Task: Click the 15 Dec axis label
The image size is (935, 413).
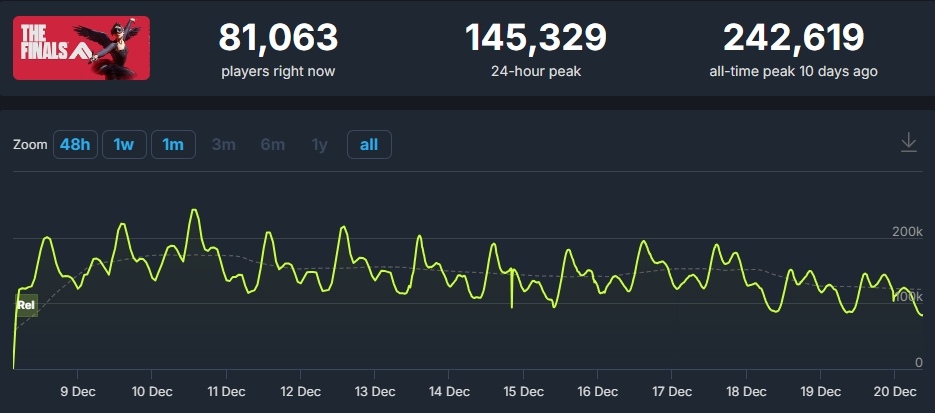Action: pos(524,391)
